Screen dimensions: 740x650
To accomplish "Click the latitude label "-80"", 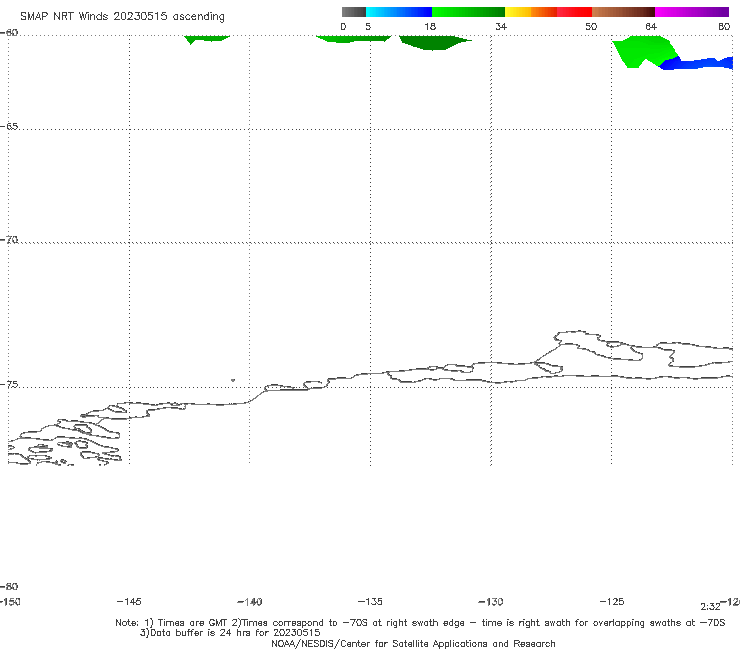I will 9,586.
